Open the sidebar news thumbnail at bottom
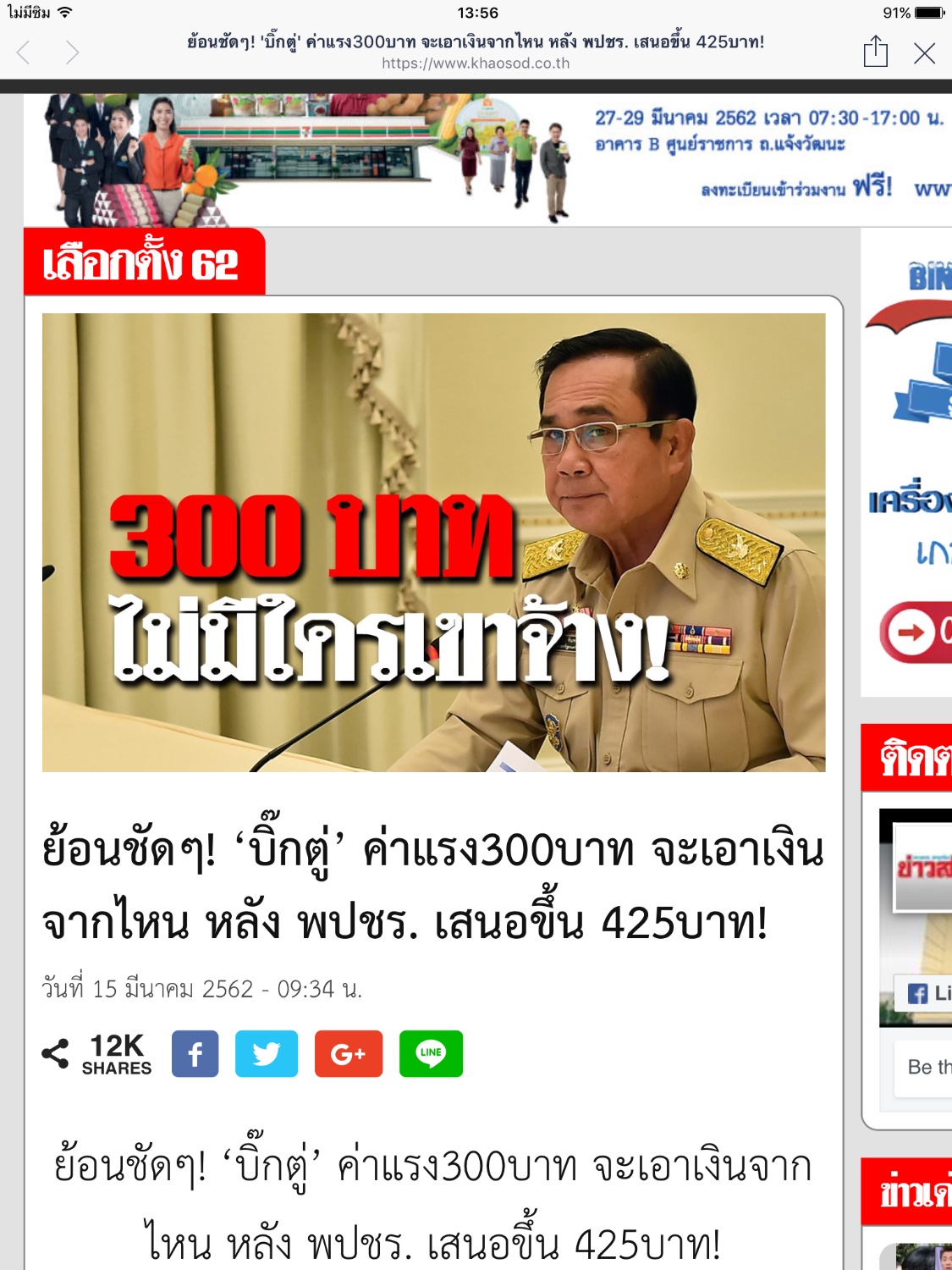The height and width of the screenshot is (1270, 952). pyautogui.click(x=916, y=1256)
